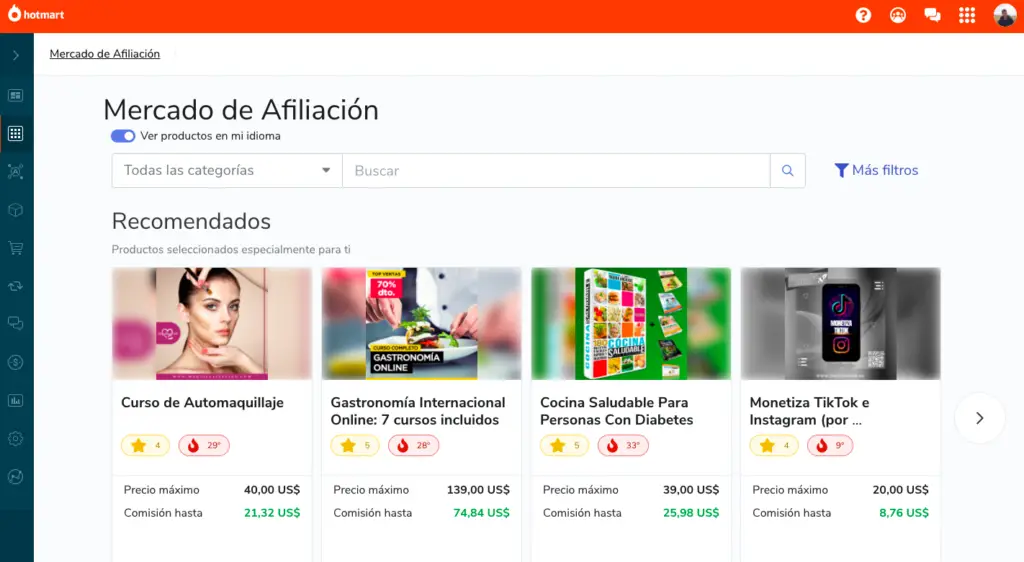Open the apps grid icon in header
The image size is (1024, 562).
pos(967,15)
